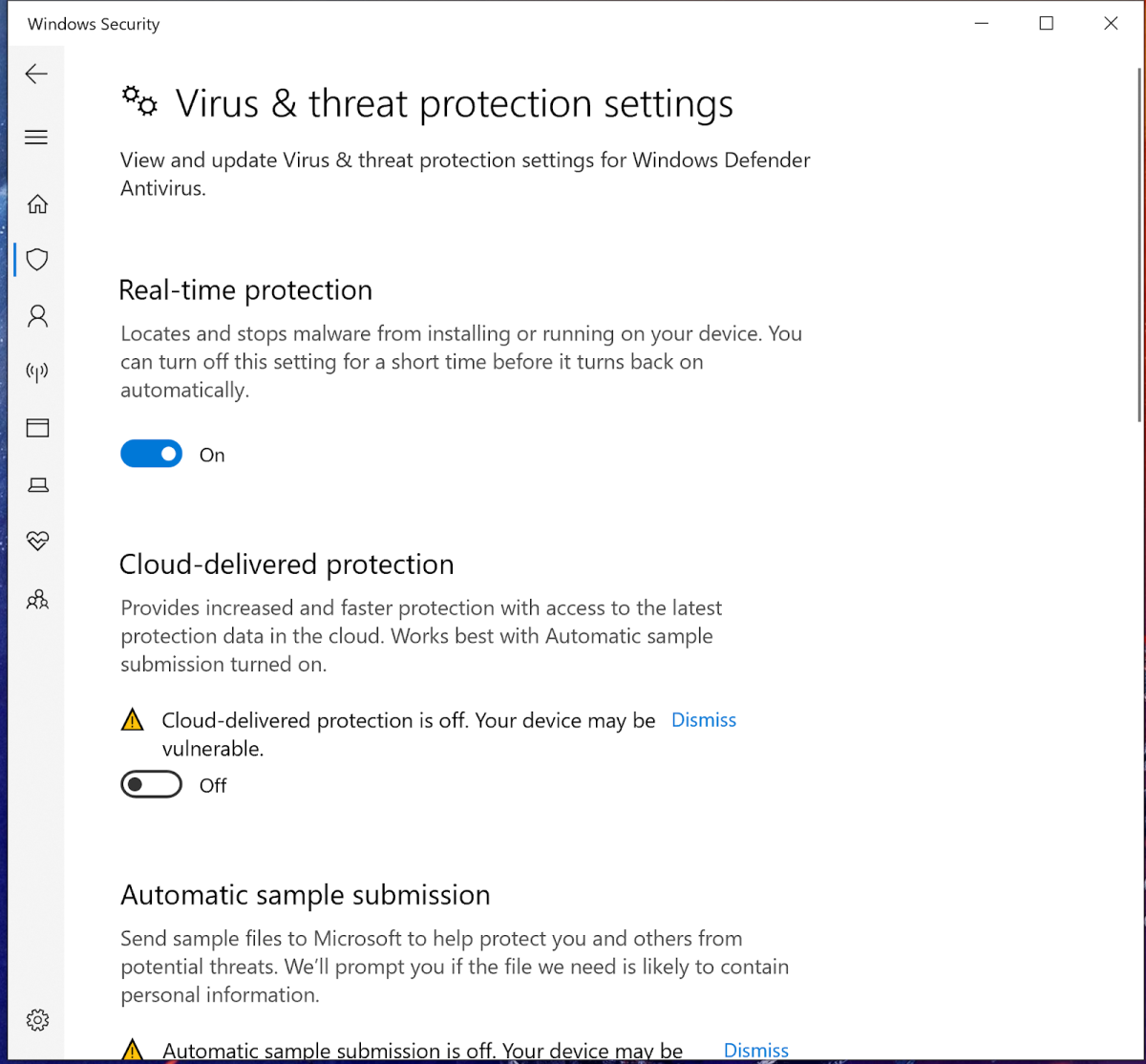Open Settings via the gear icon
The height and width of the screenshot is (1064, 1146).
click(x=37, y=1020)
